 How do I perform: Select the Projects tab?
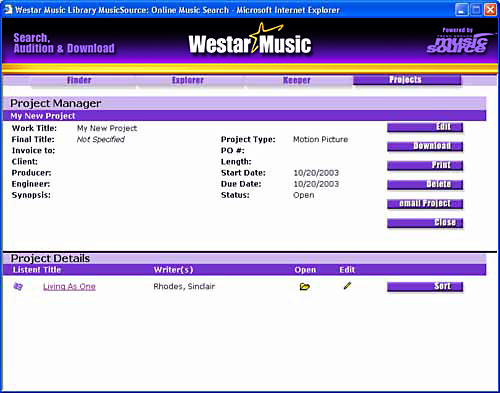pyautogui.click(x=407, y=80)
